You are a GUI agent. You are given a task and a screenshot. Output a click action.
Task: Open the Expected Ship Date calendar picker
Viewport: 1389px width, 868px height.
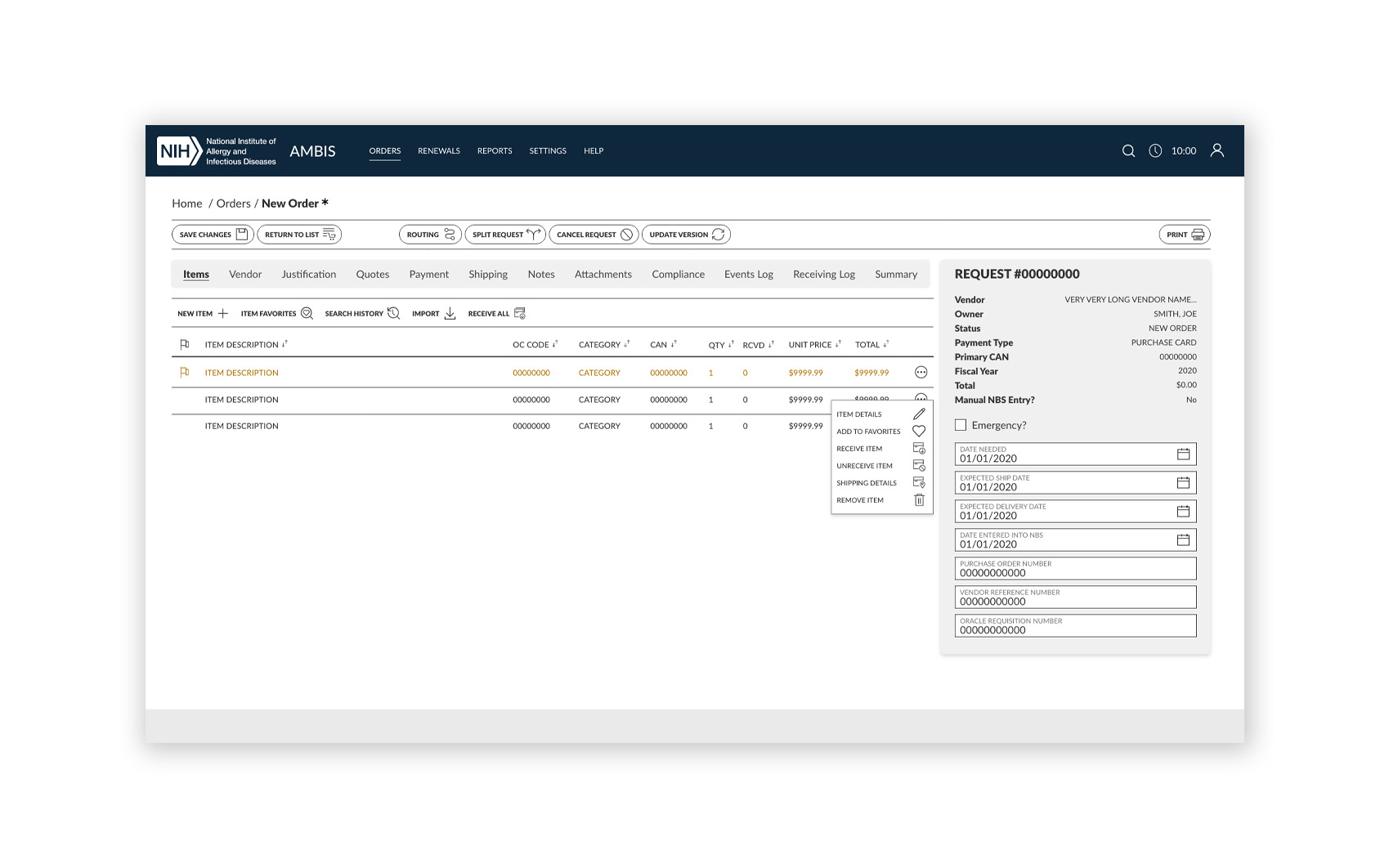(x=1182, y=483)
